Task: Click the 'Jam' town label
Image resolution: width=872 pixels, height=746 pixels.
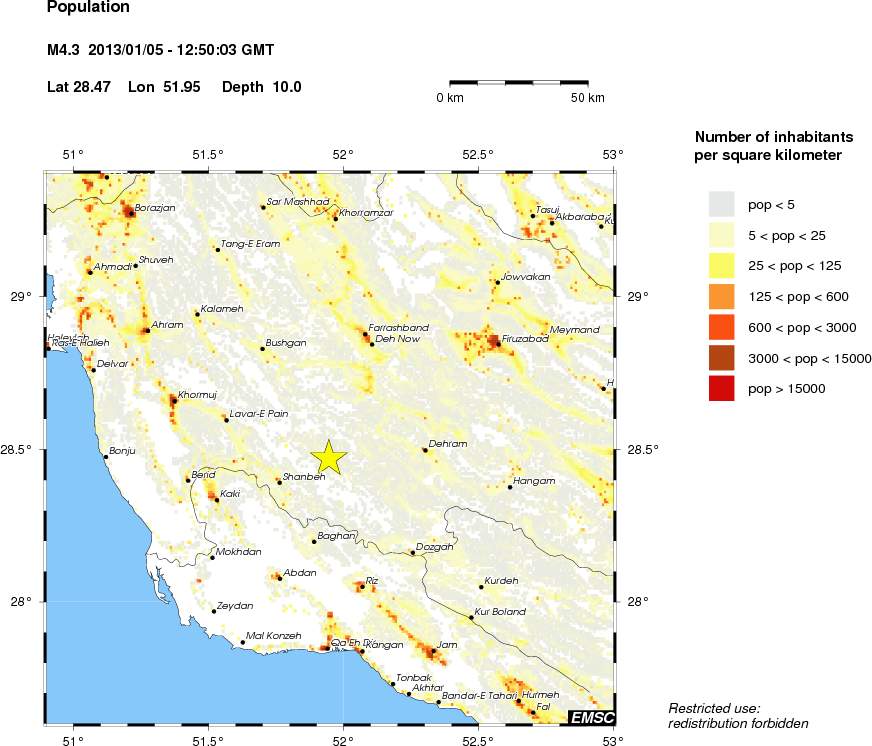Action: tap(447, 645)
